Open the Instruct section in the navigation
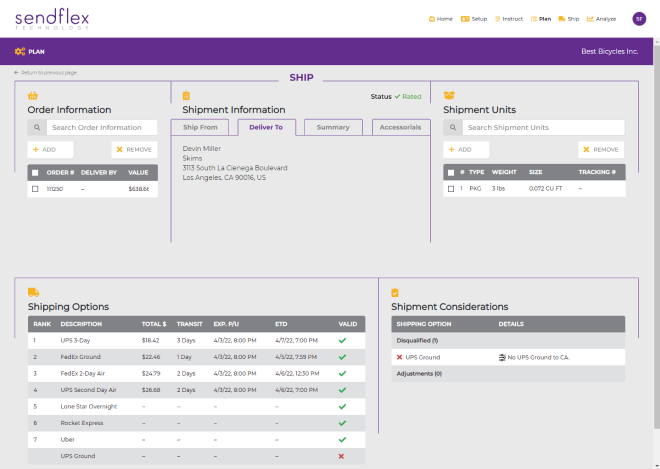 [x=507, y=19]
